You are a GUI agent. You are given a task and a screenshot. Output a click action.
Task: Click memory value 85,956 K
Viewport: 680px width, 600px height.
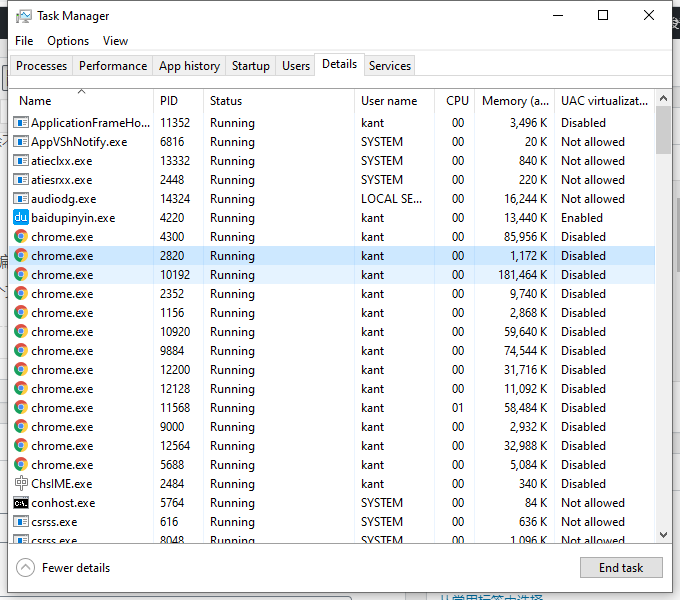[526, 237]
